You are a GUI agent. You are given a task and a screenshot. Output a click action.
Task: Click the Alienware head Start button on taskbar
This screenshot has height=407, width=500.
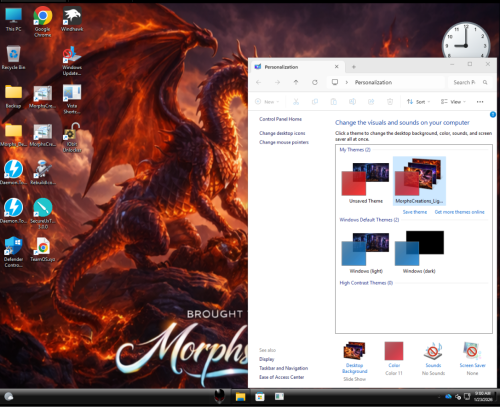pyautogui.click(x=219, y=396)
